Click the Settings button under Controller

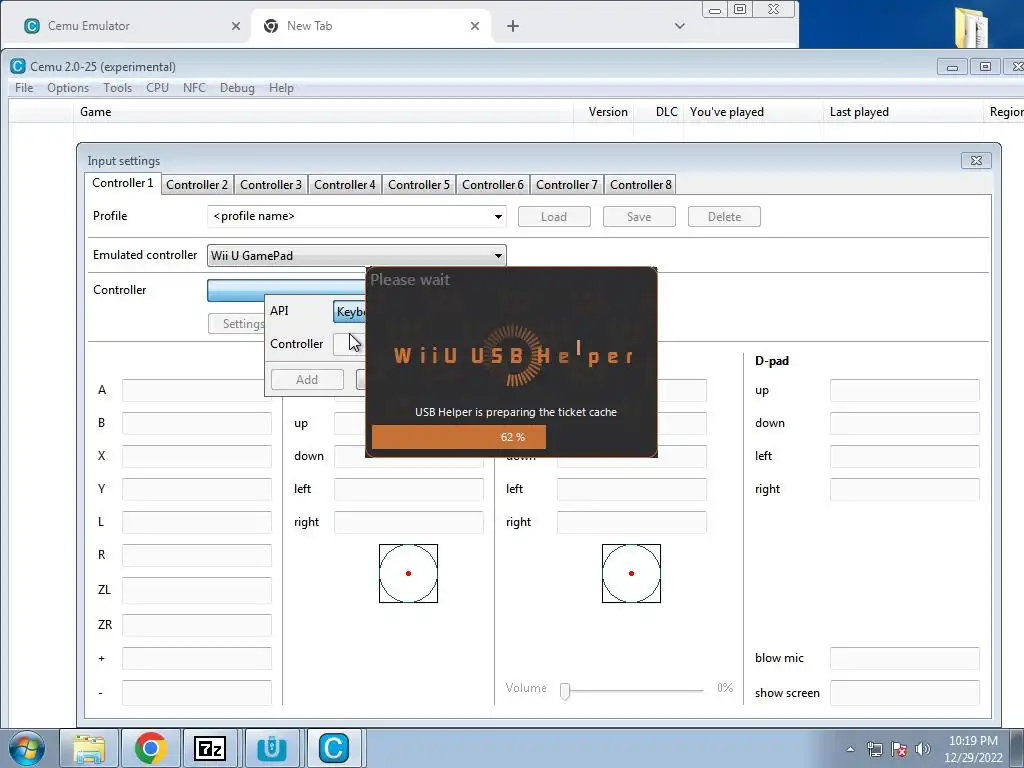point(237,324)
